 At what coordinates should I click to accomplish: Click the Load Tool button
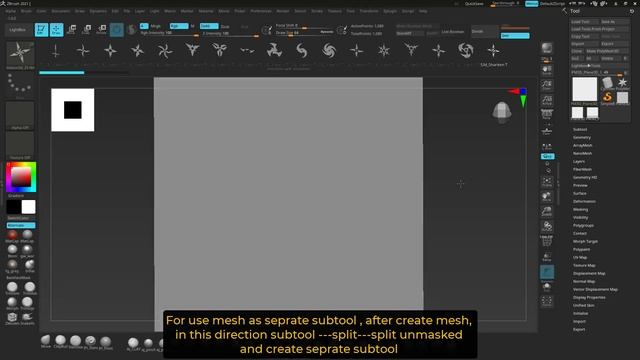(584, 22)
